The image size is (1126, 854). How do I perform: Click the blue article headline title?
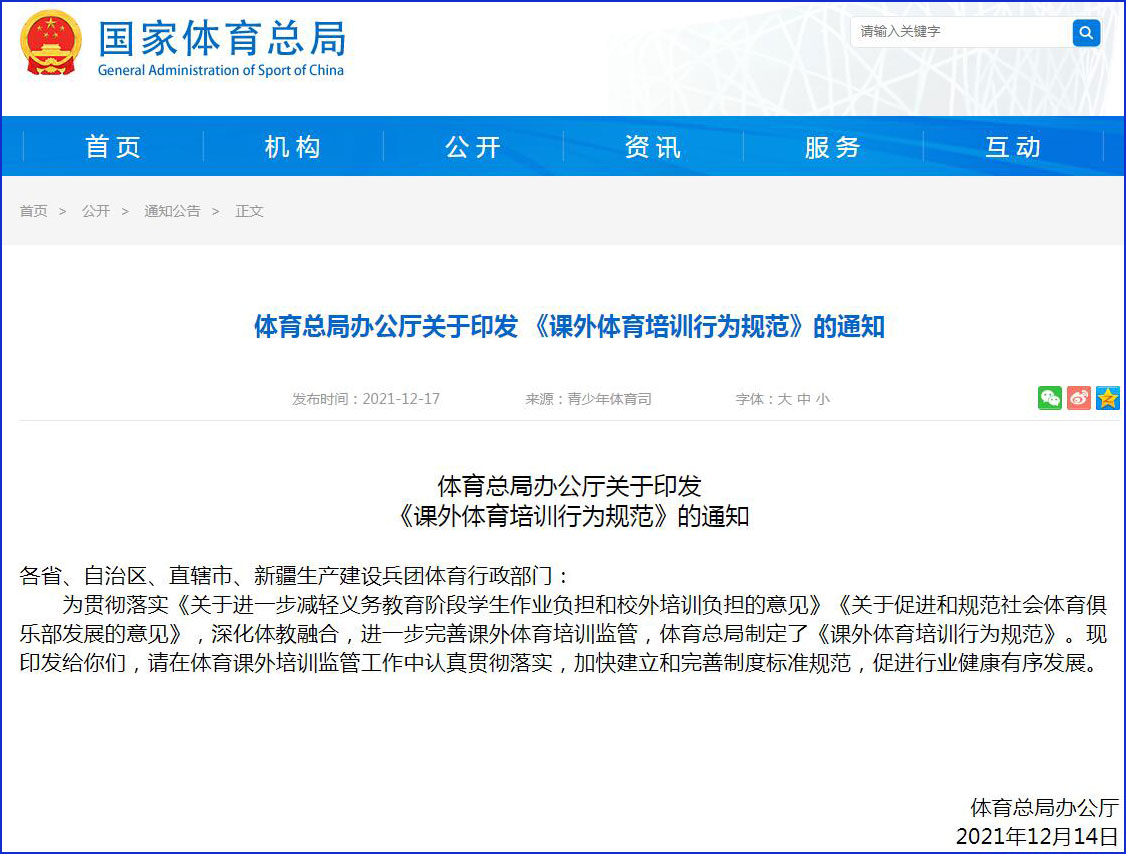pos(569,327)
